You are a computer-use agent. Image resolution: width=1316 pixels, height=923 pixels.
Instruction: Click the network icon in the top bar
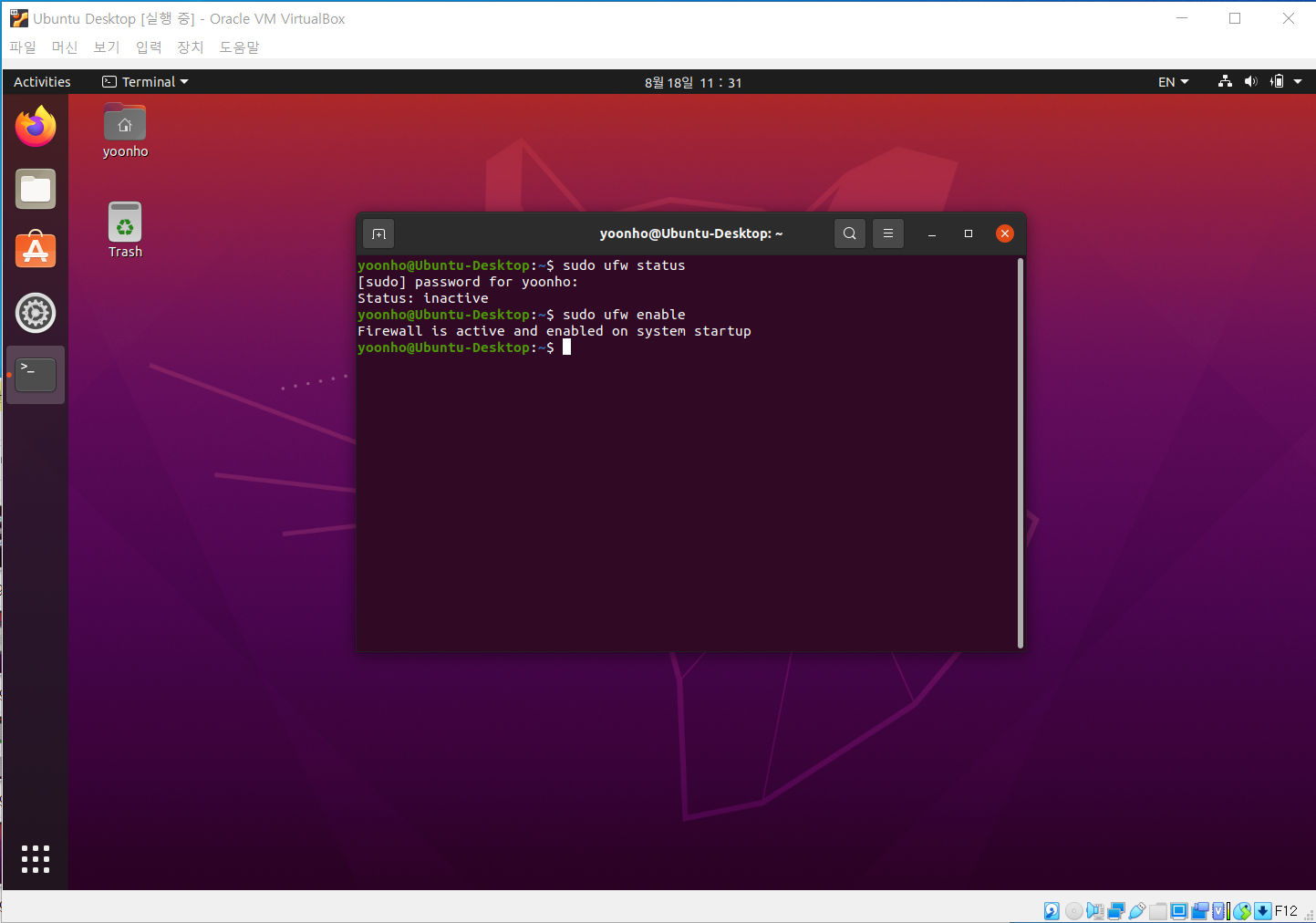(1225, 81)
